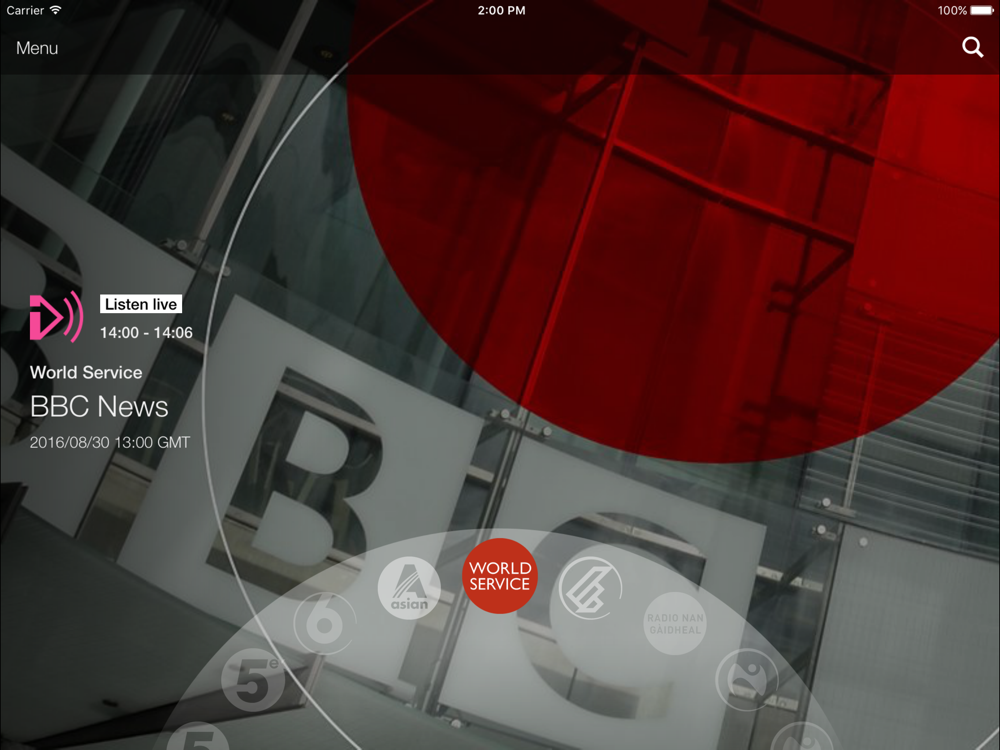Screen dimensions: 1000x750
Task: Click the World Service station name text
Action: 86,372
